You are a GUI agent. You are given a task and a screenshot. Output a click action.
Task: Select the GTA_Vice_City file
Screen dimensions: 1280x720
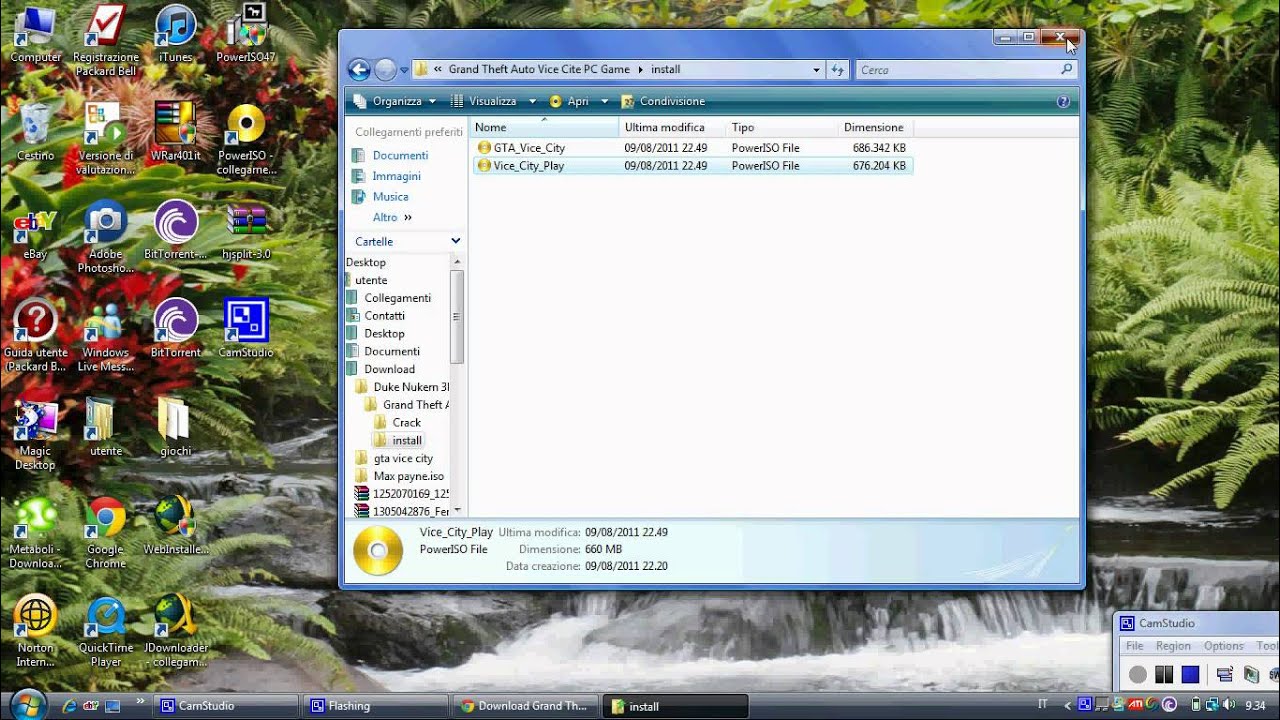coord(529,148)
